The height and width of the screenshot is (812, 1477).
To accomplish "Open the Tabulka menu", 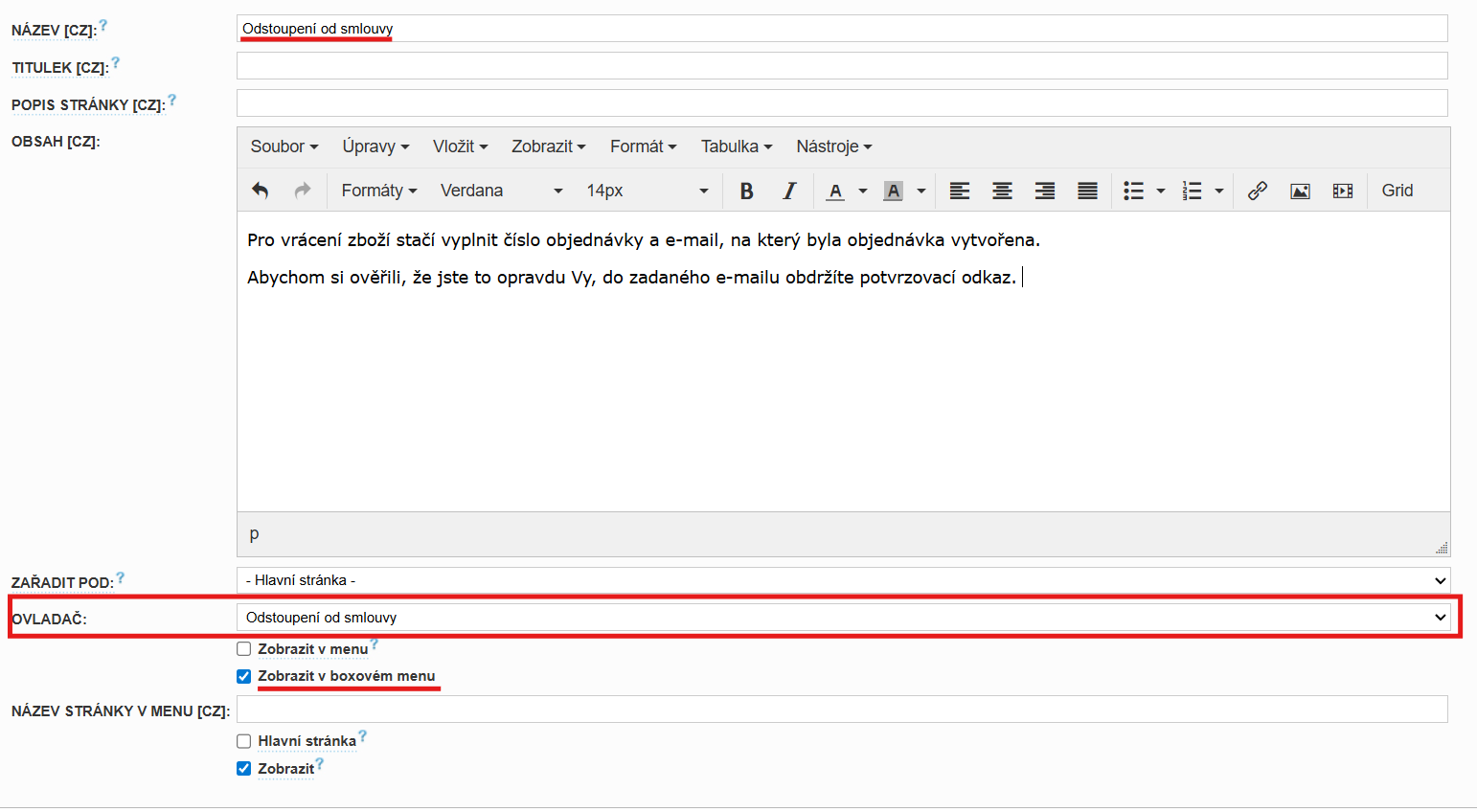I will (x=737, y=147).
